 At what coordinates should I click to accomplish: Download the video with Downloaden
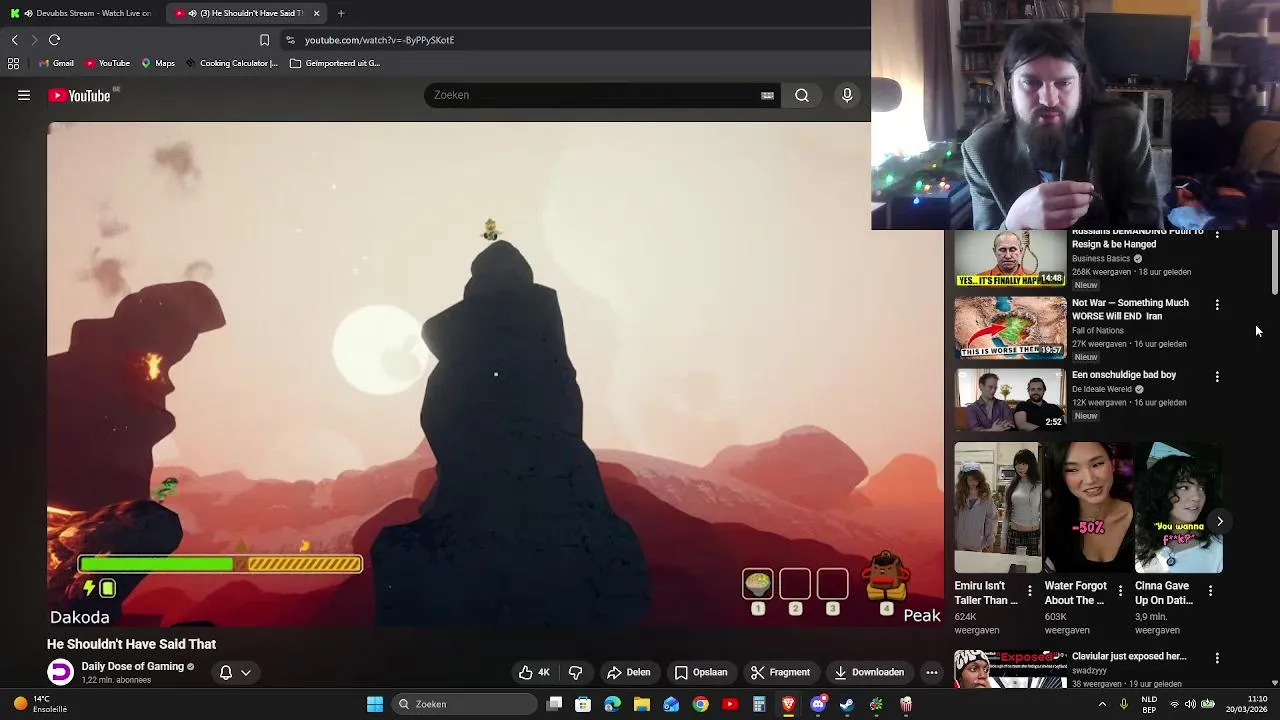(x=869, y=672)
